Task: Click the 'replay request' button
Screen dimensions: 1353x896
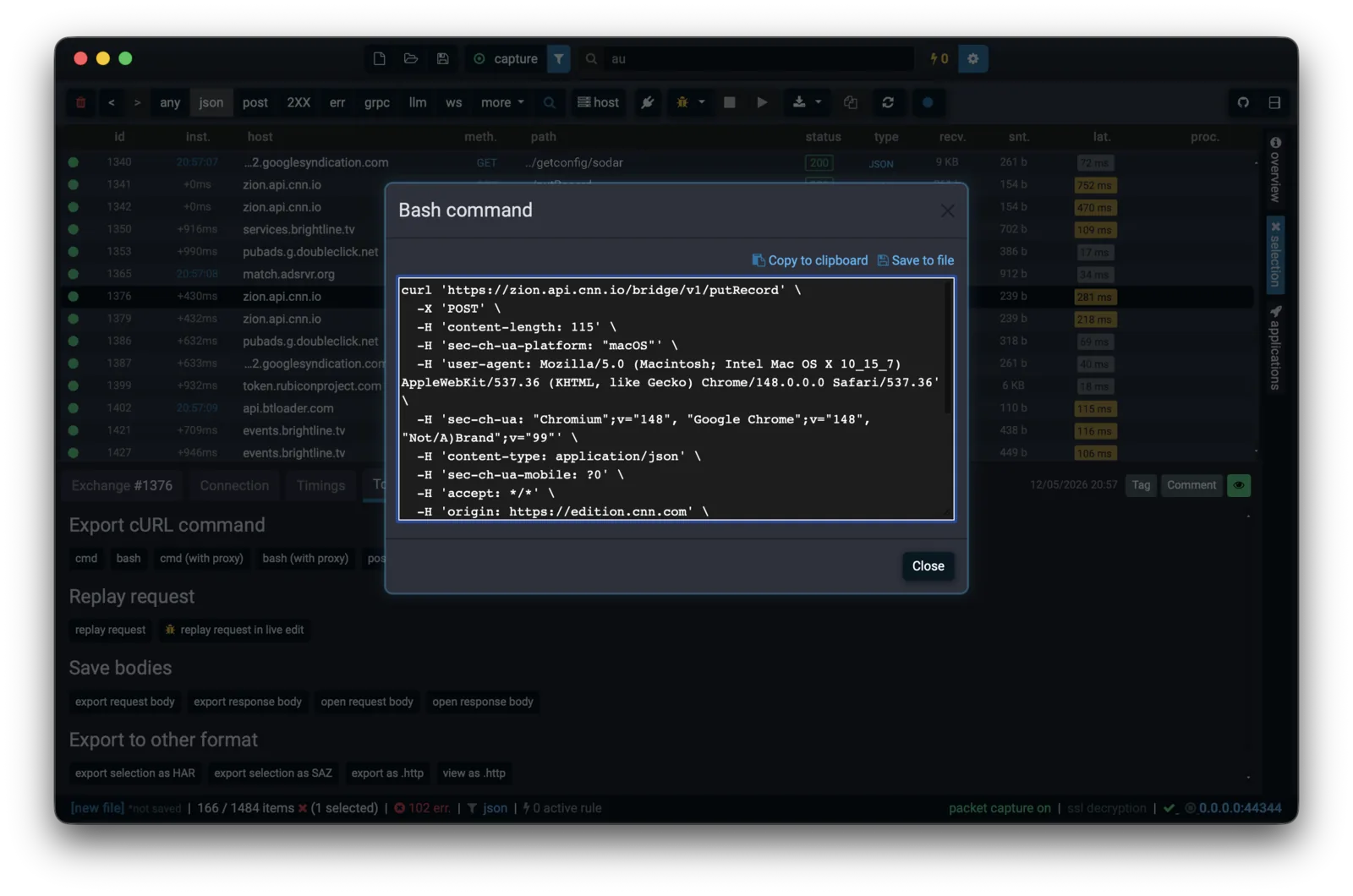Action: click(110, 631)
